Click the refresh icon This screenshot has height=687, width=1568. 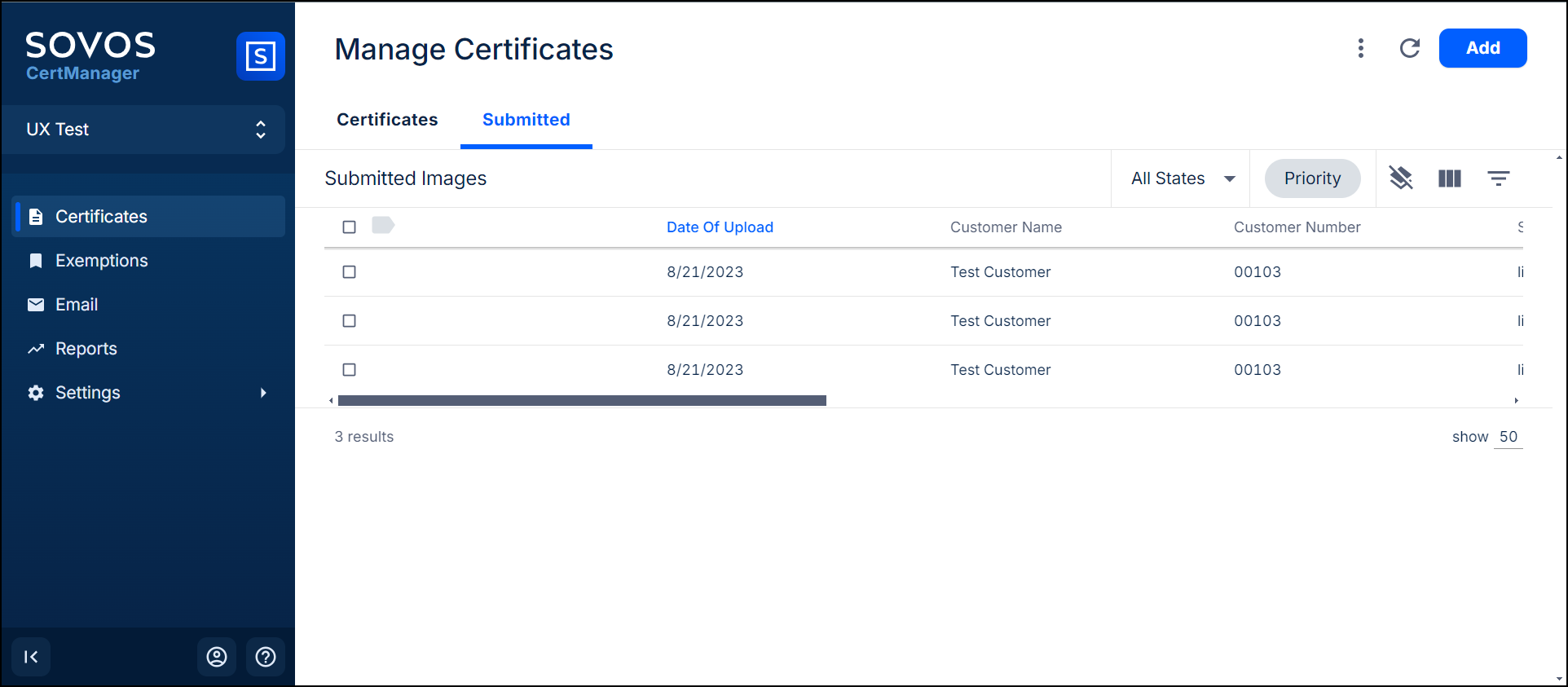[x=1409, y=48]
